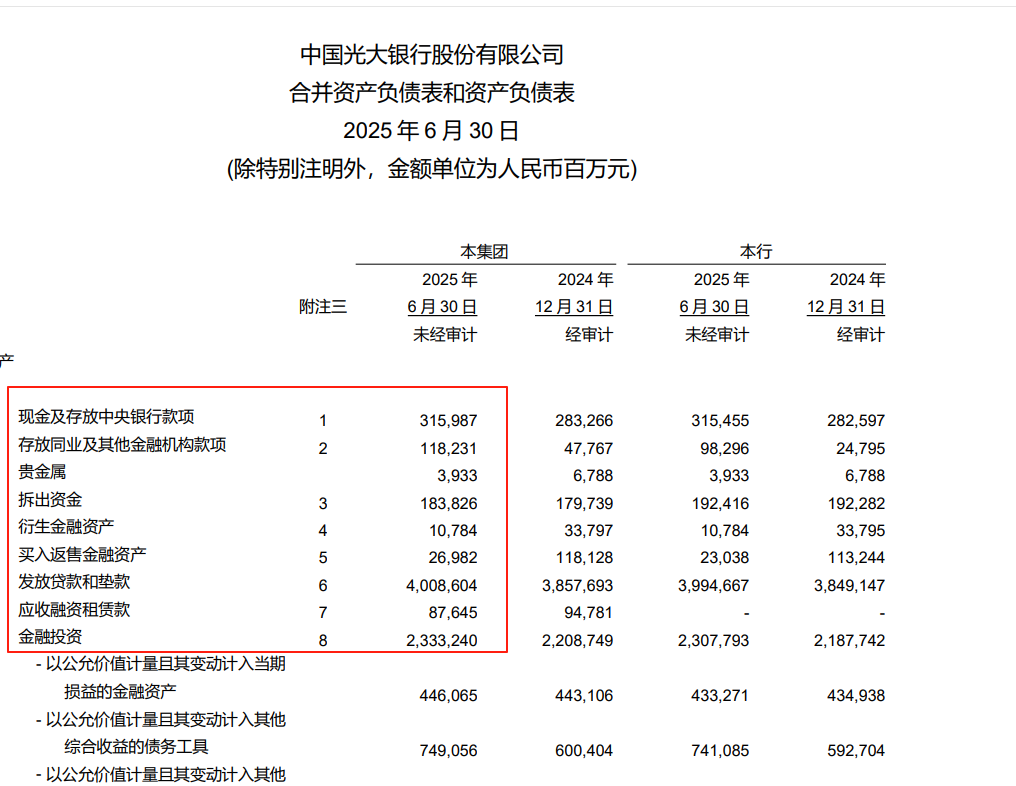Viewport: 1016px width, 786px height.
Task: Click the line 综合收益的债务工具
Action: pyautogui.click(x=136, y=747)
